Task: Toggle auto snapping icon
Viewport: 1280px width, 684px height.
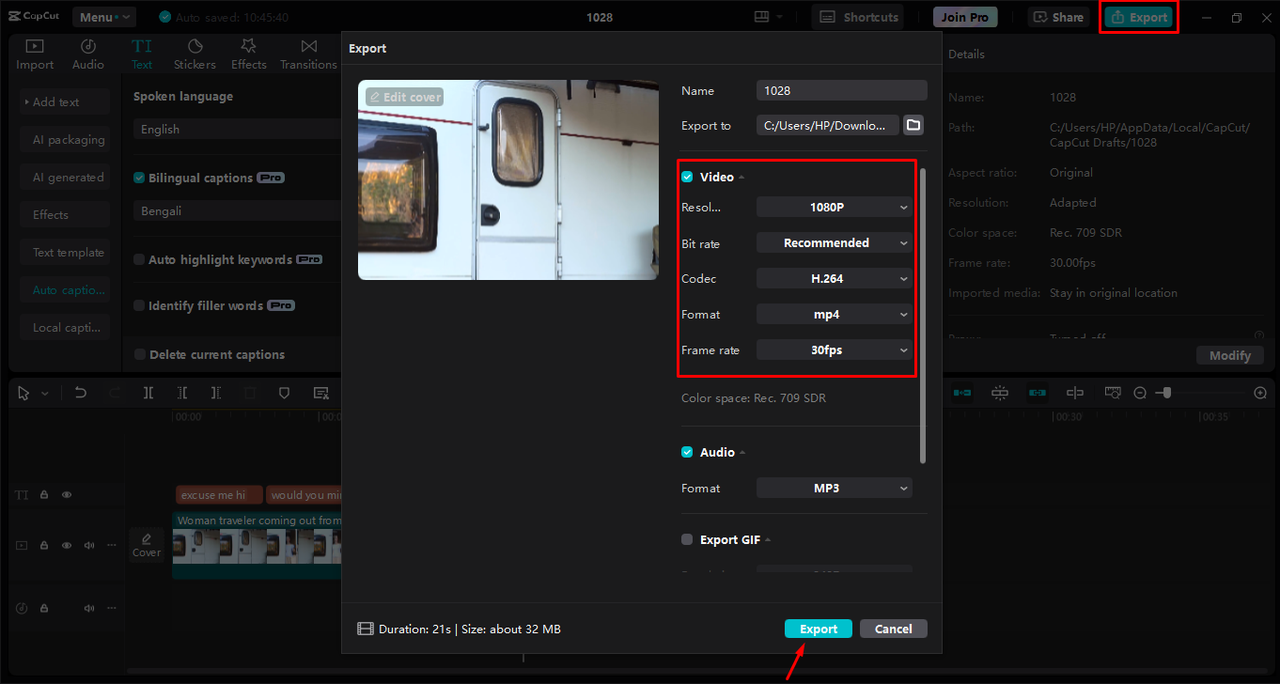Action: (x=999, y=393)
